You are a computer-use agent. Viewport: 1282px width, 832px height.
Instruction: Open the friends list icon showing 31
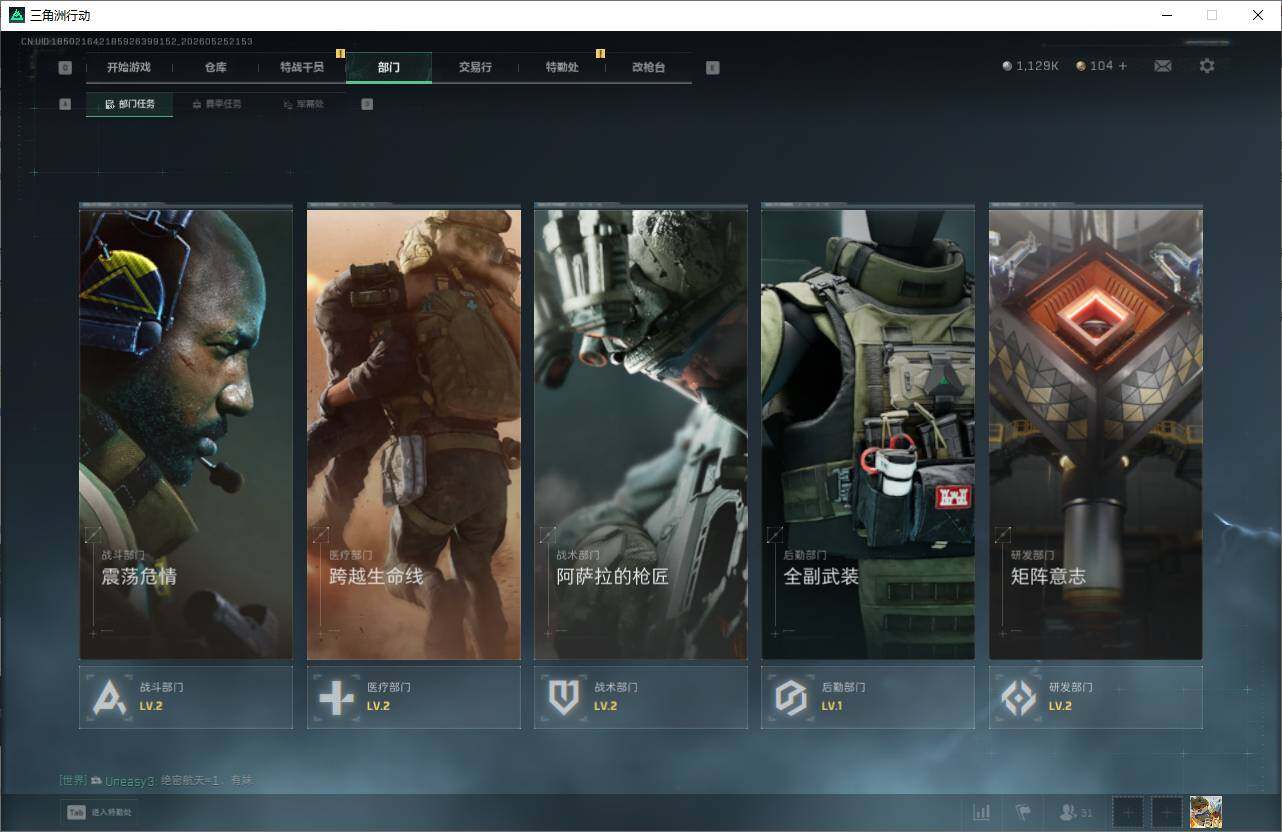(x=1076, y=812)
